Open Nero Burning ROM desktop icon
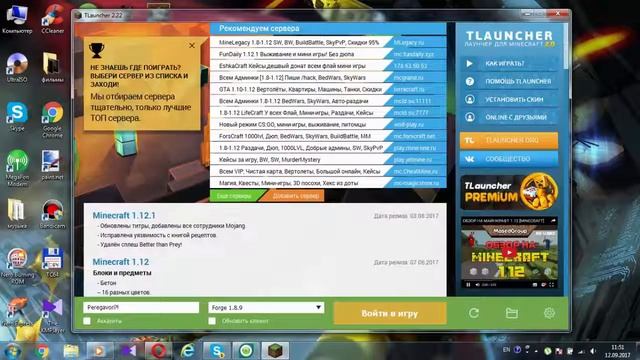 [17, 265]
